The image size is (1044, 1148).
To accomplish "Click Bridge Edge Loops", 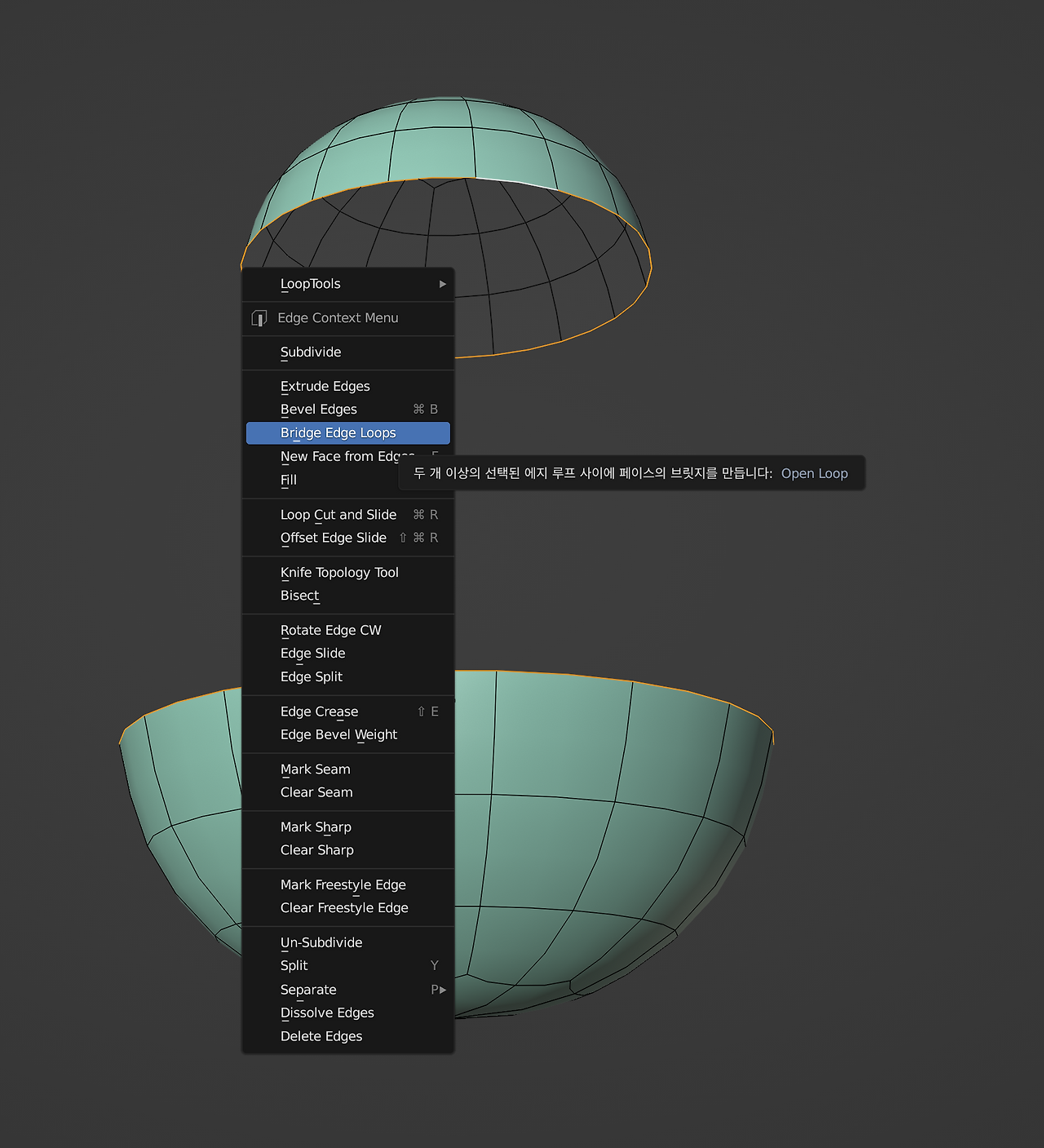I will click(x=348, y=432).
